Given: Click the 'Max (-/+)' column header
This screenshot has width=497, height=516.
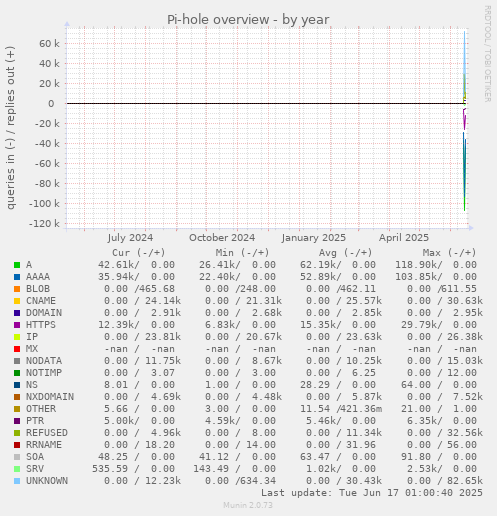Looking at the screenshot, I should click(x=449, y=253).
